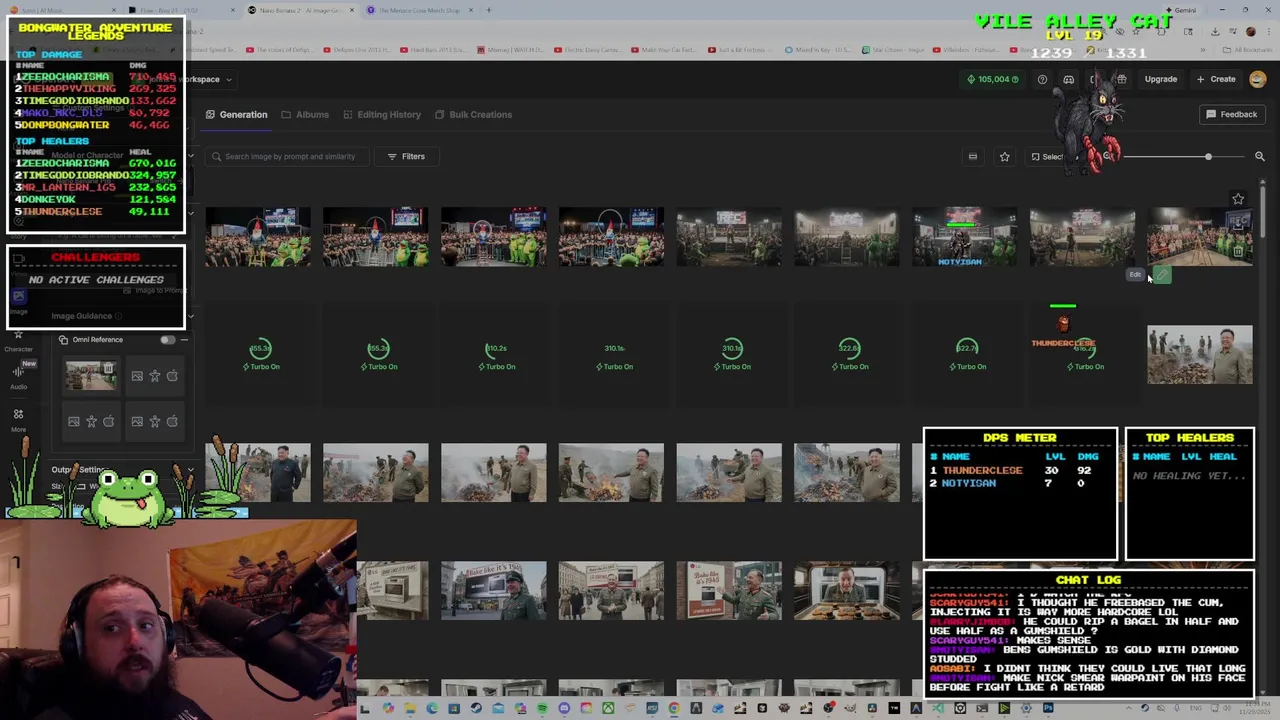Open the Bulk Creations tab
The height and width of the screenshot is (720, 1280).
[x=473, y=114]
